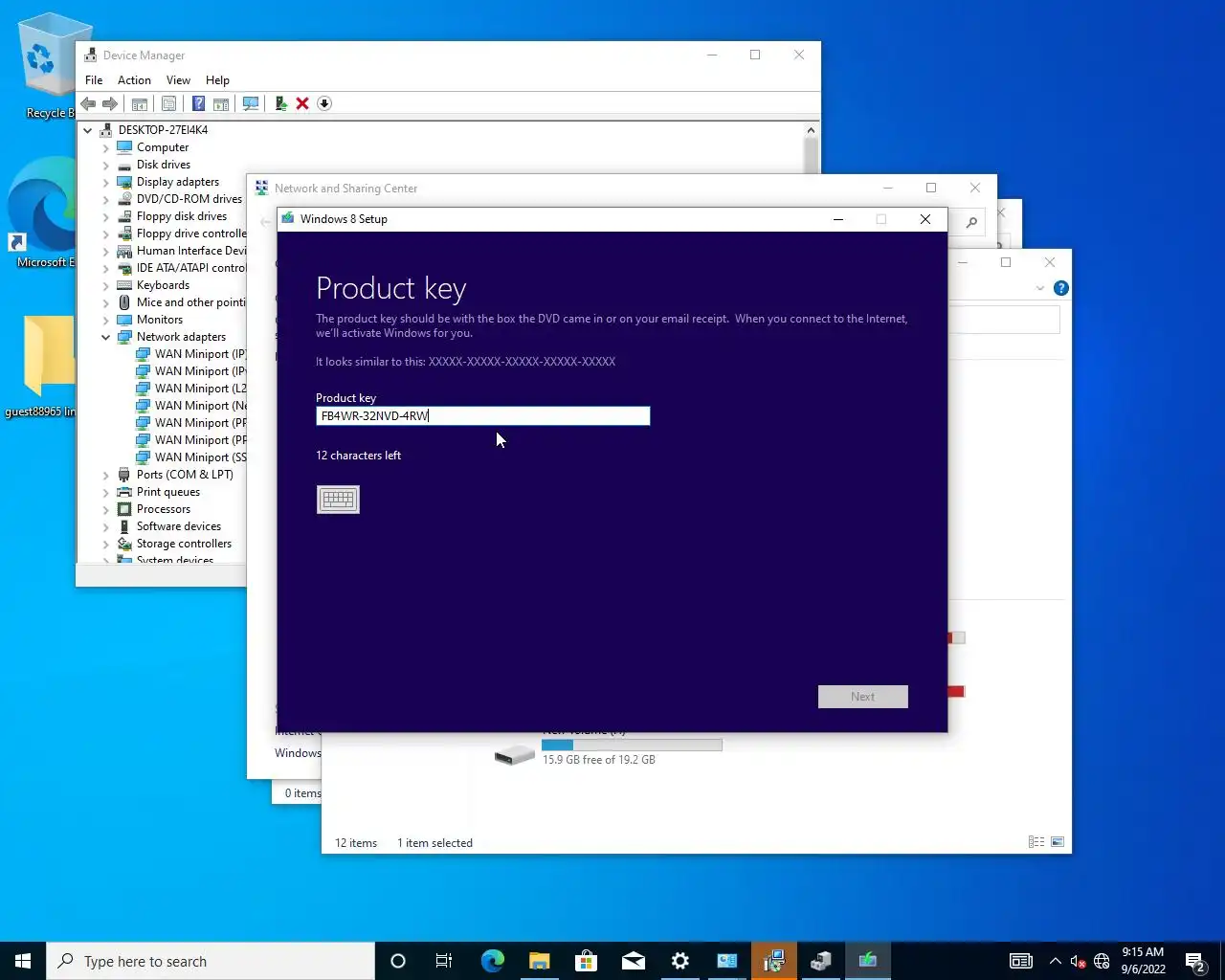Screen dimensions: 1225x980
Task: Click Update device driver toolbar icon
Action: [280, 103]
